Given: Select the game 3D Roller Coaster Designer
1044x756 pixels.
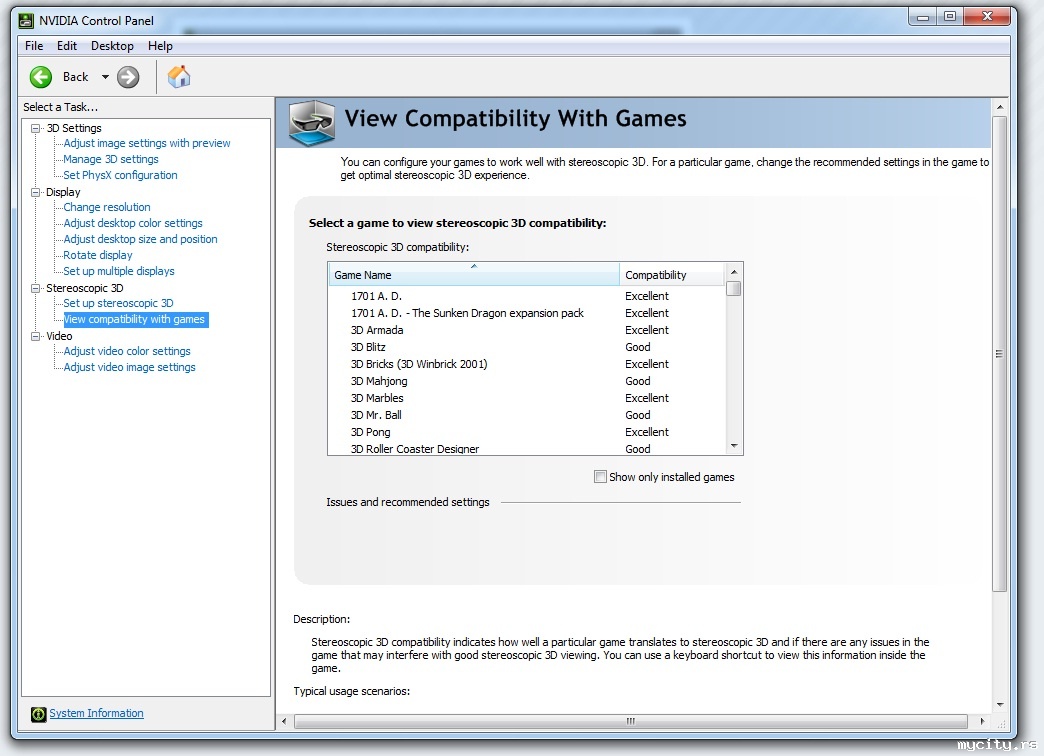Looking at the screenshot, I should (x=526, y=448).
